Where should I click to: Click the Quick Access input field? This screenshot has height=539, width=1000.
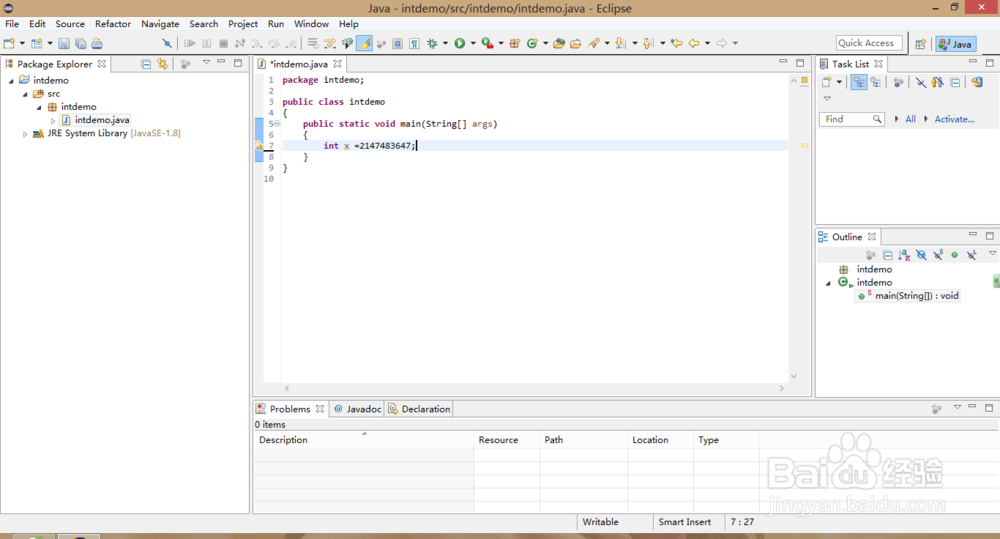[x=869, y=43]
